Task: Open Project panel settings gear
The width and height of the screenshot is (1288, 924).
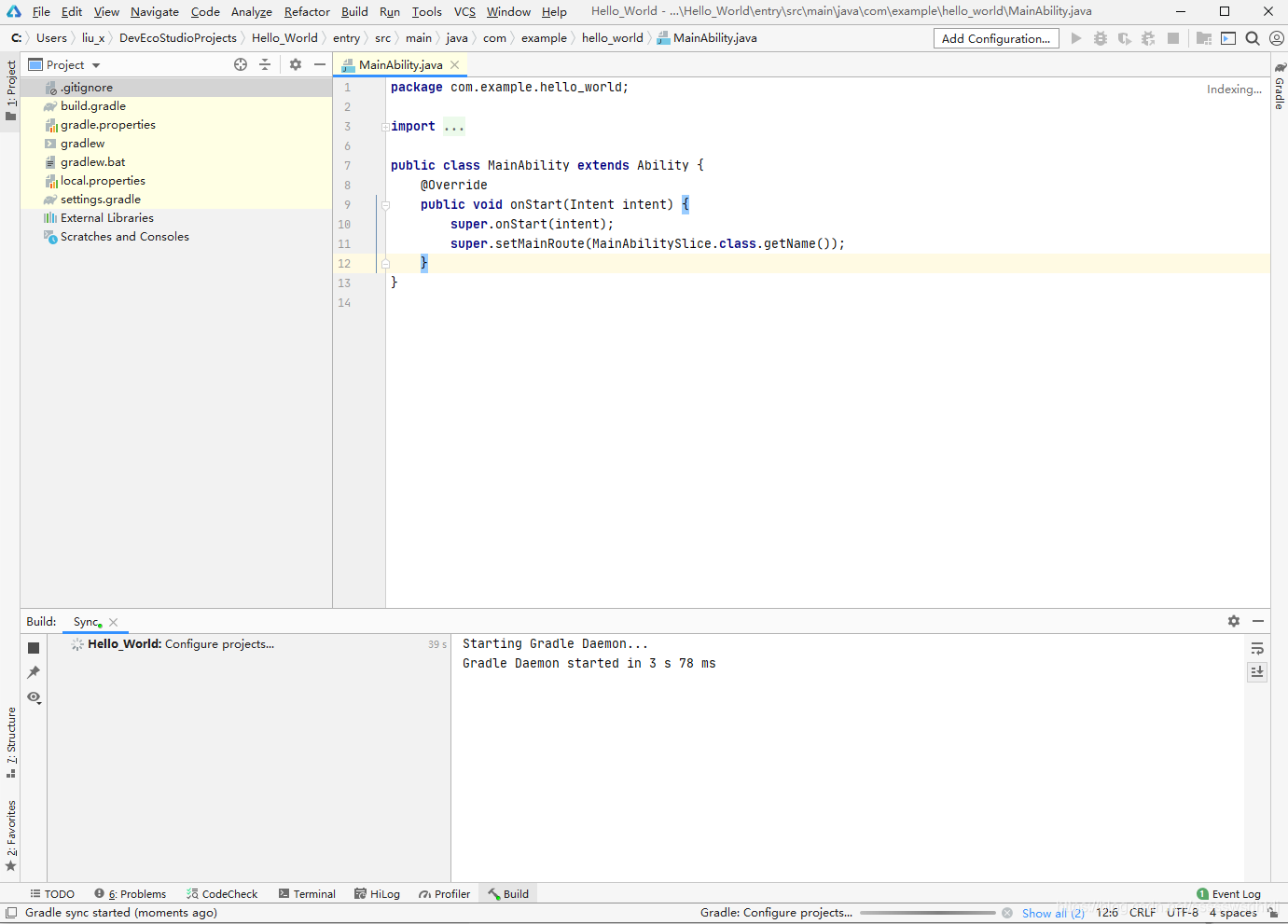Action: click(x=296, y=64)
